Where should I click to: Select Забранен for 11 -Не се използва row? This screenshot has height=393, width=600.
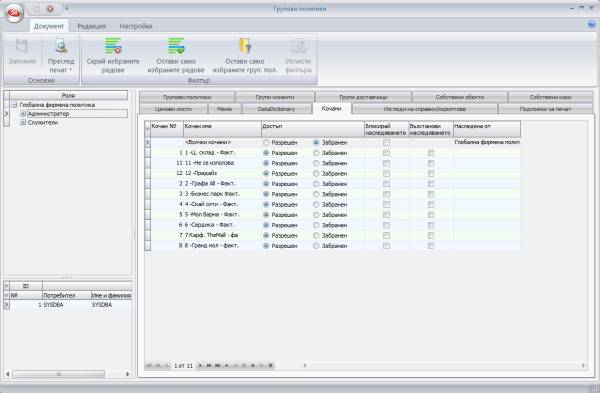pos(316,163)
